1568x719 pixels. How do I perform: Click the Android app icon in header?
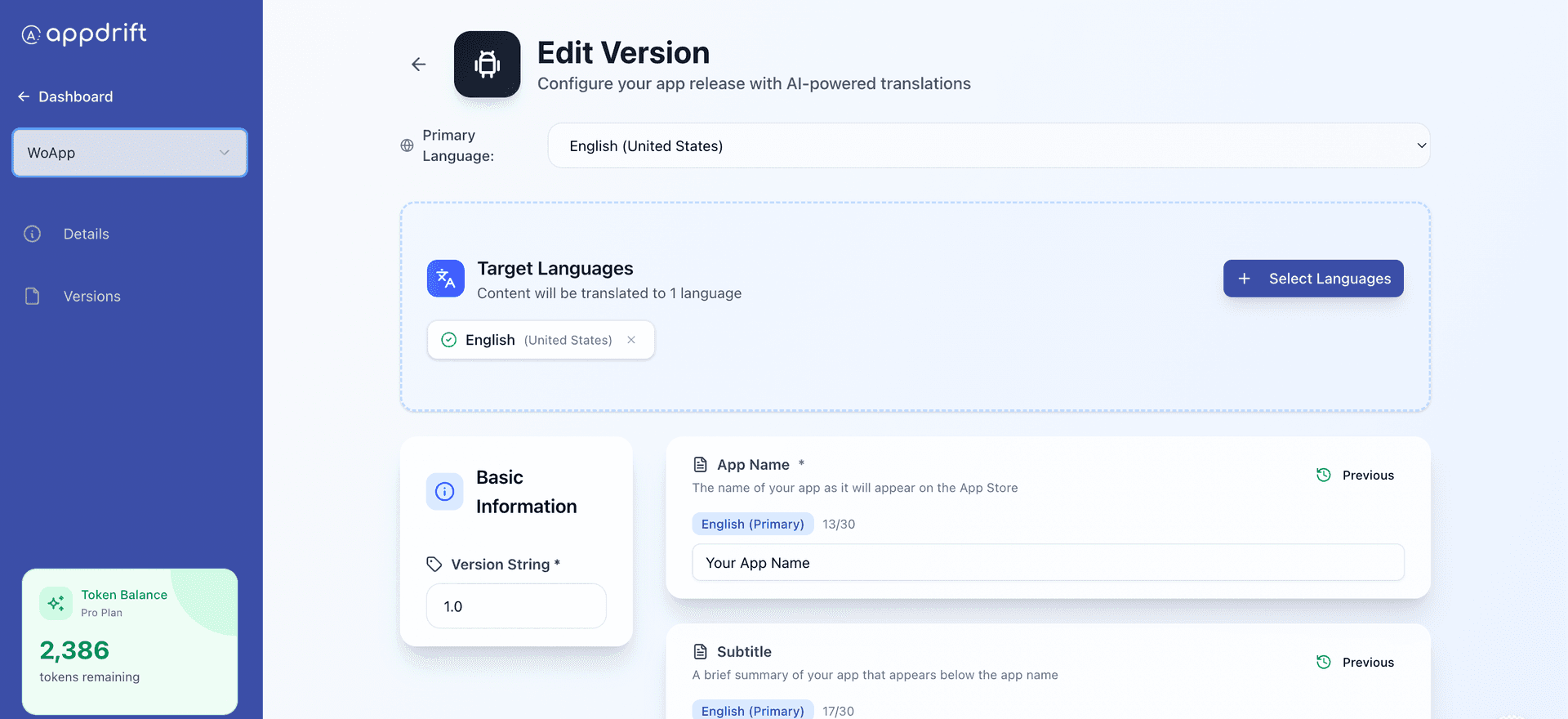click(x=487, y=64)
